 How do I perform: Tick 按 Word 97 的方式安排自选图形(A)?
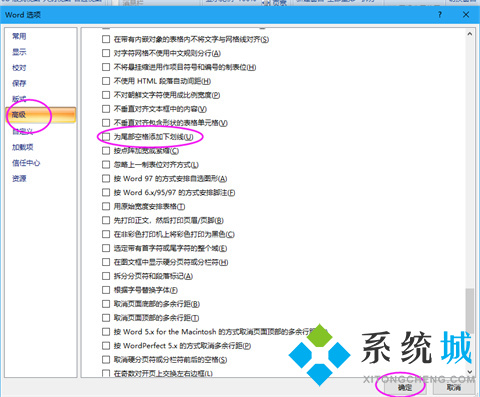click(x=106, y=178)
